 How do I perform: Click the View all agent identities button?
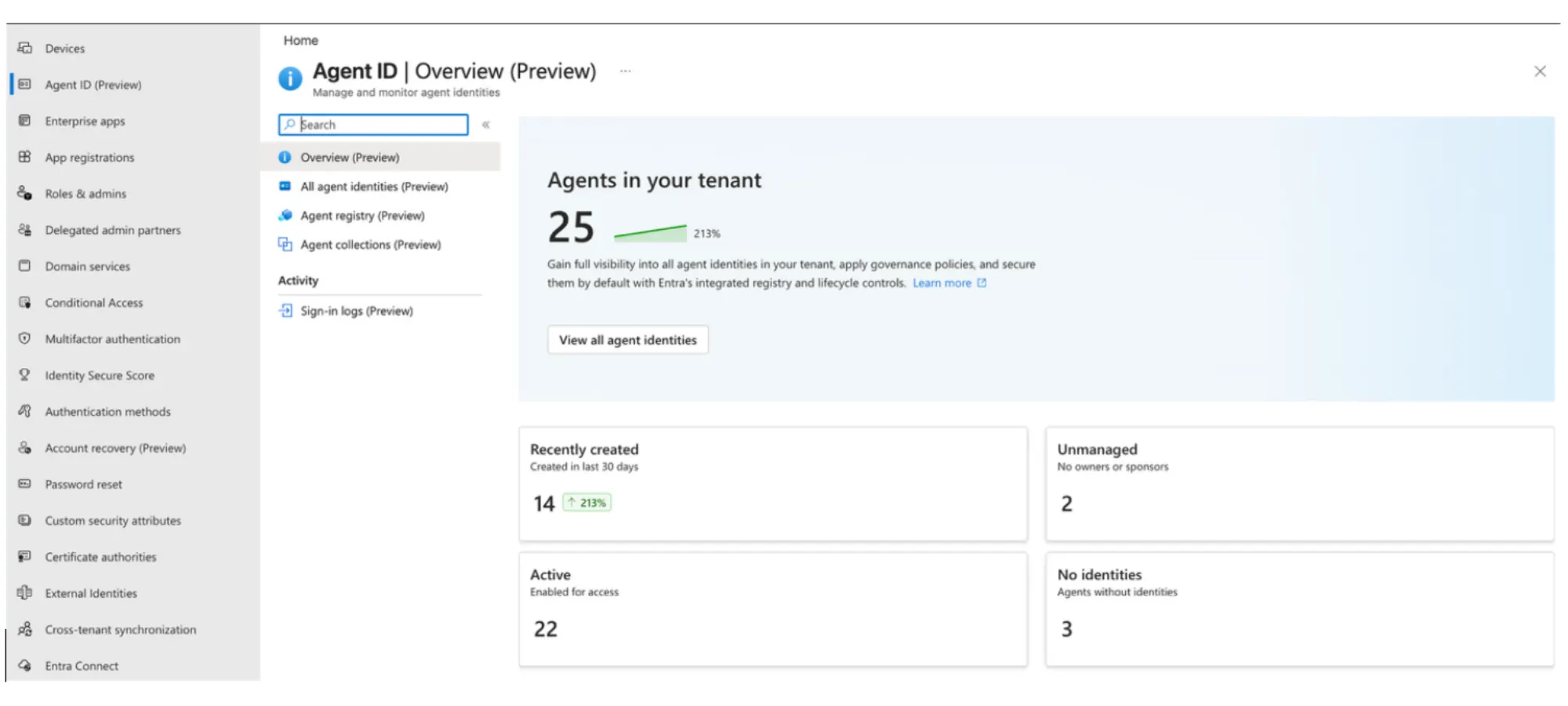628,340
